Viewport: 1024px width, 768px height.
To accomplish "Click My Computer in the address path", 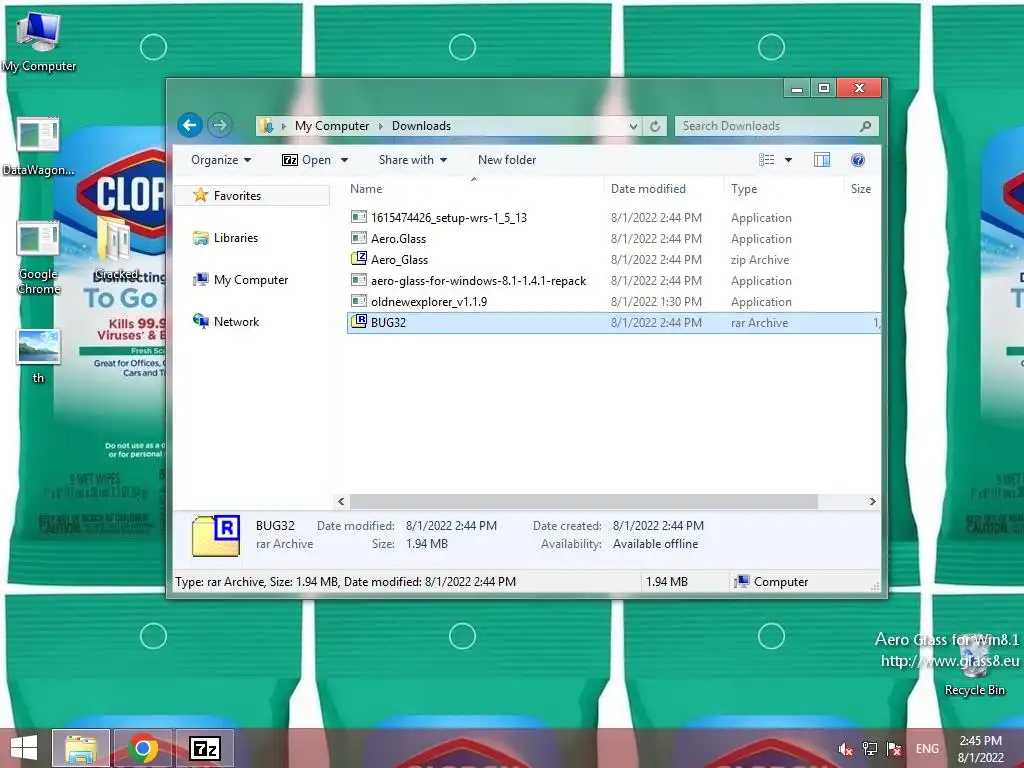I will 332,126.
